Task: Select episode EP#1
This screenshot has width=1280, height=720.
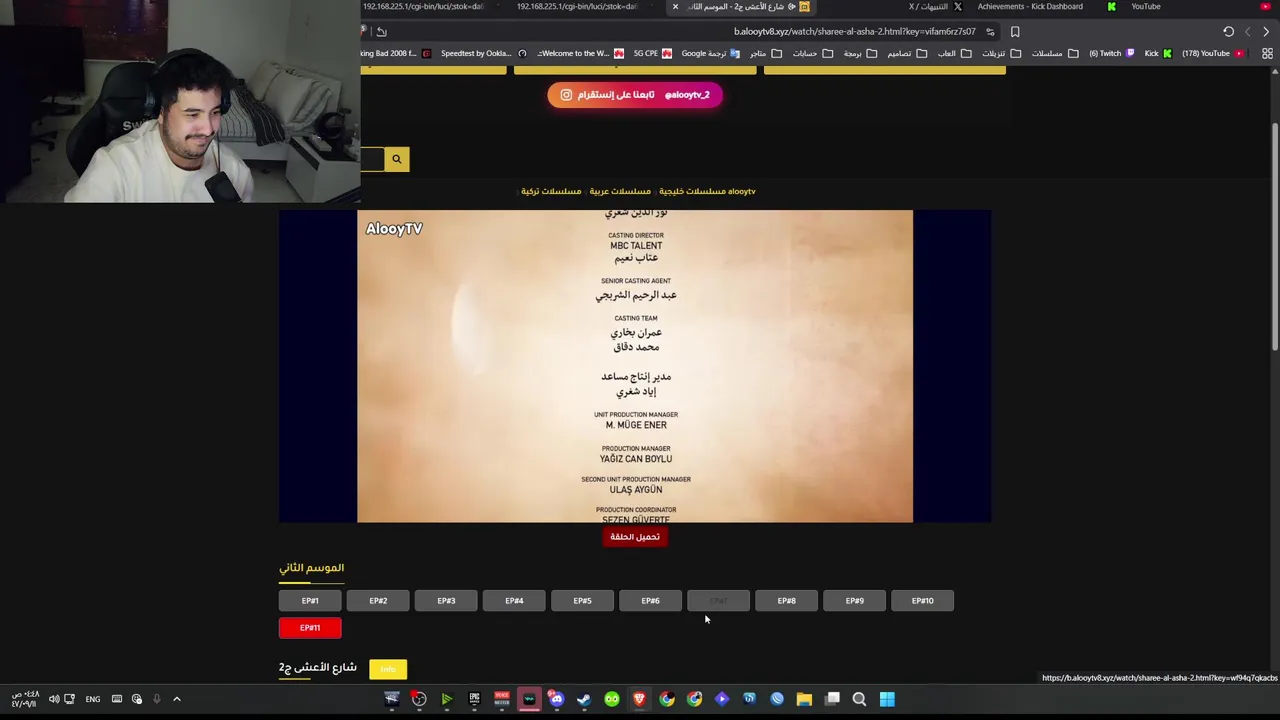Action: [x=310, y=601]
